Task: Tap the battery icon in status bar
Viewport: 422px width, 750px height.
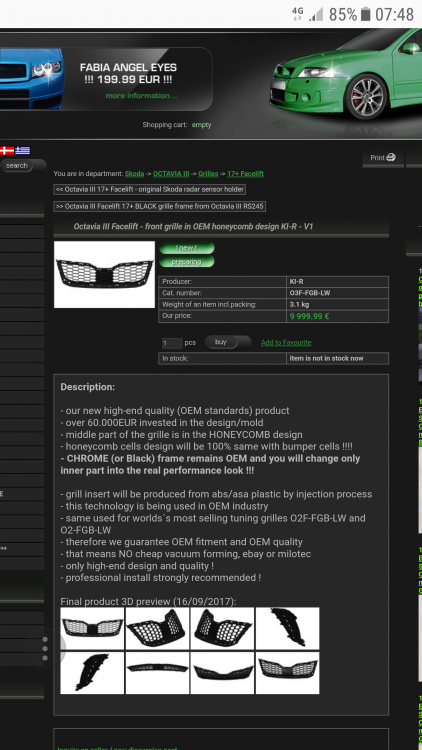Action: (366, 14)
